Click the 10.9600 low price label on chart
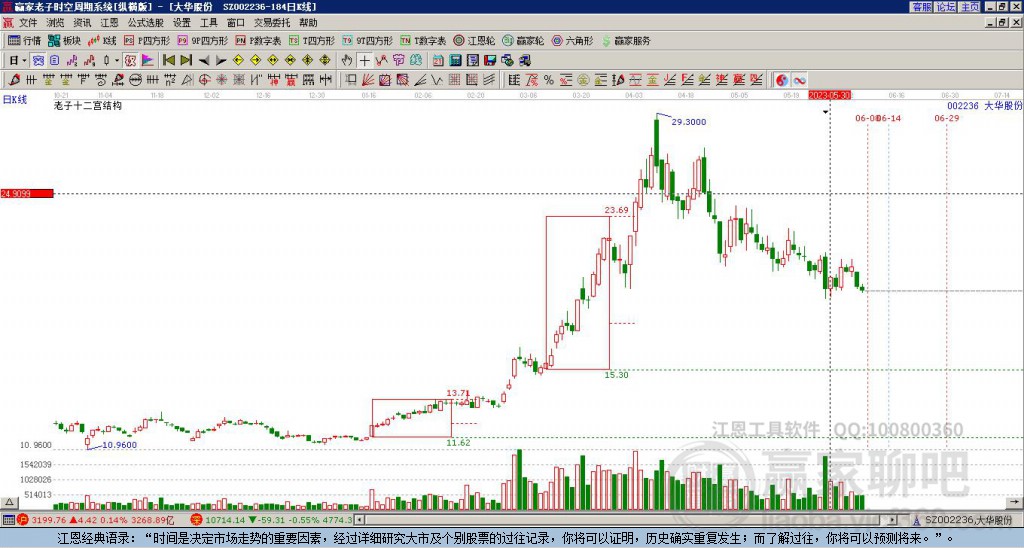The width and height of the screenshot is (1024, 548). [x=120, y=445]
